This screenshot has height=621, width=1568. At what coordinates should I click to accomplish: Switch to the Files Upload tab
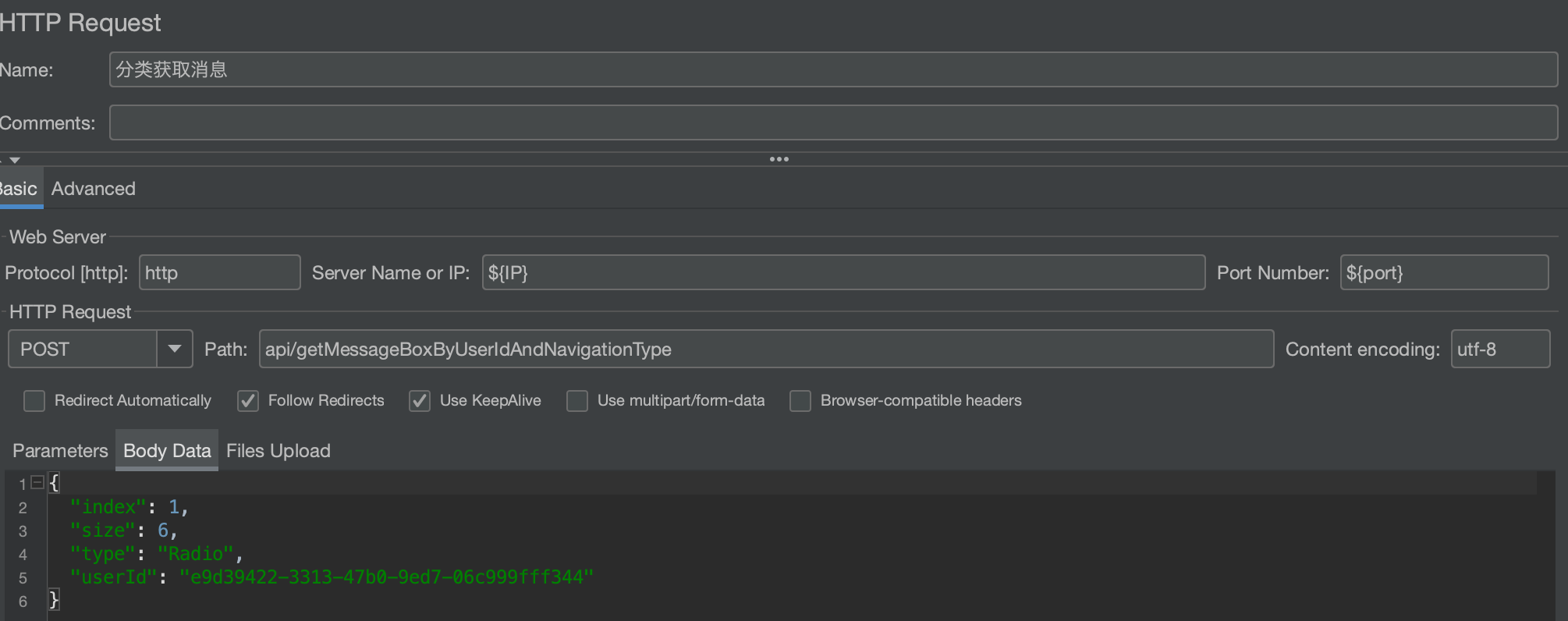point(278,451)
